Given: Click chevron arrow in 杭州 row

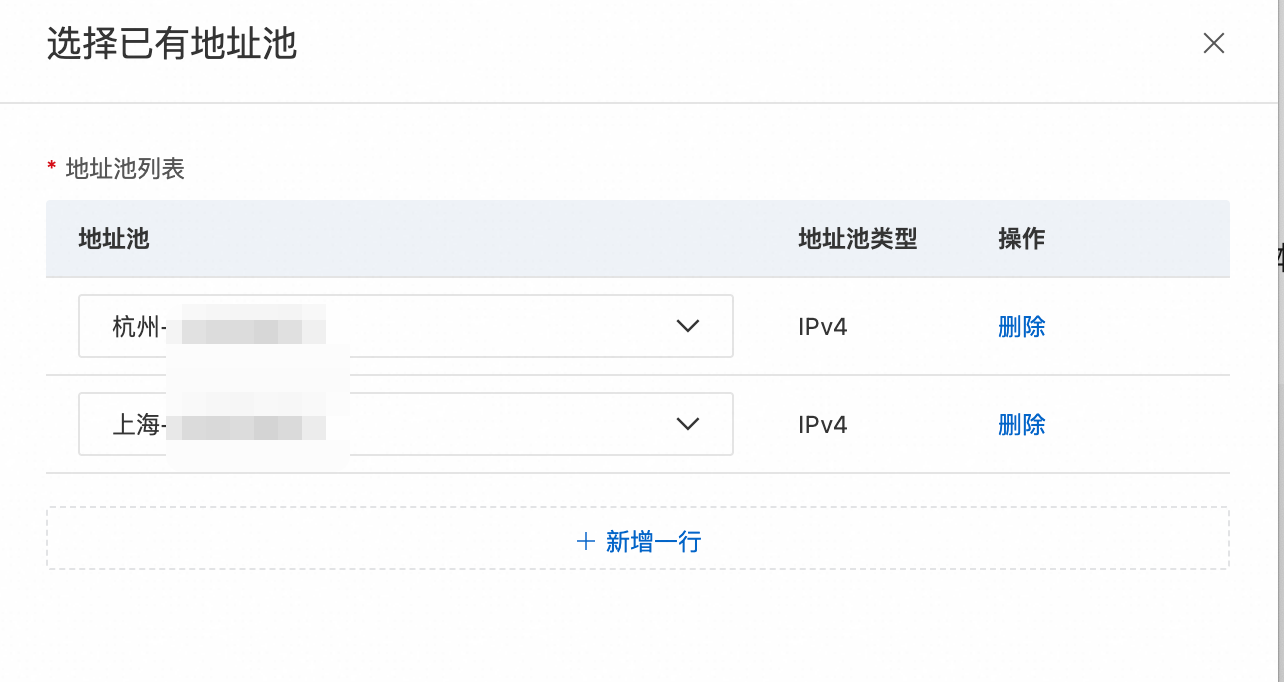Looking at the screenshot, I should [687, 326].
